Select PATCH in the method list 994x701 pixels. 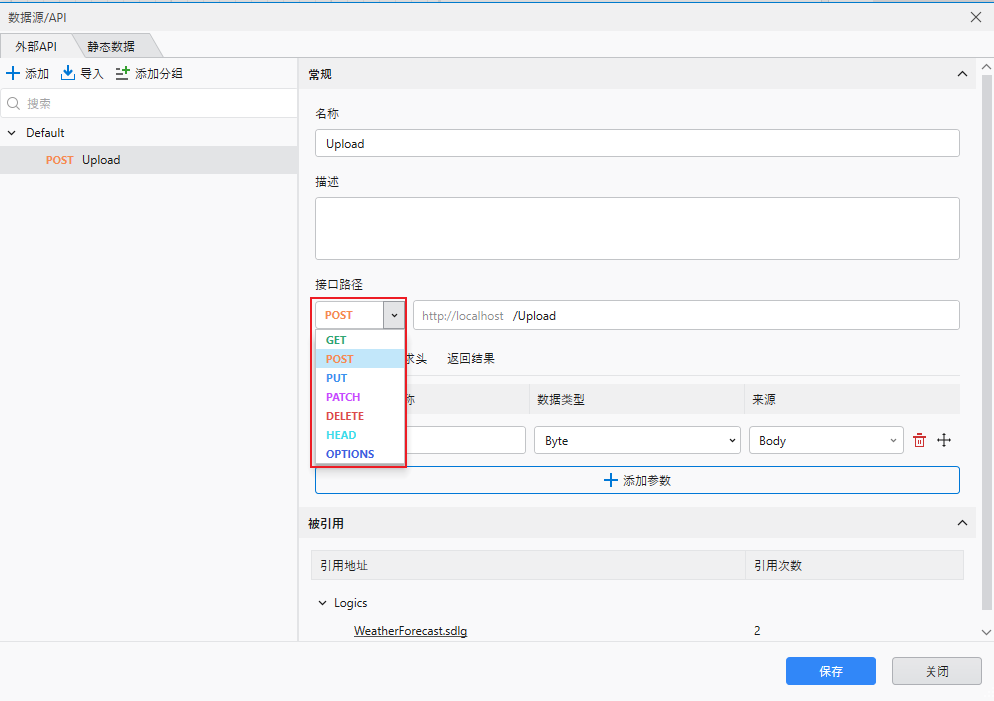pyautogui.click(x=343, y=397)
